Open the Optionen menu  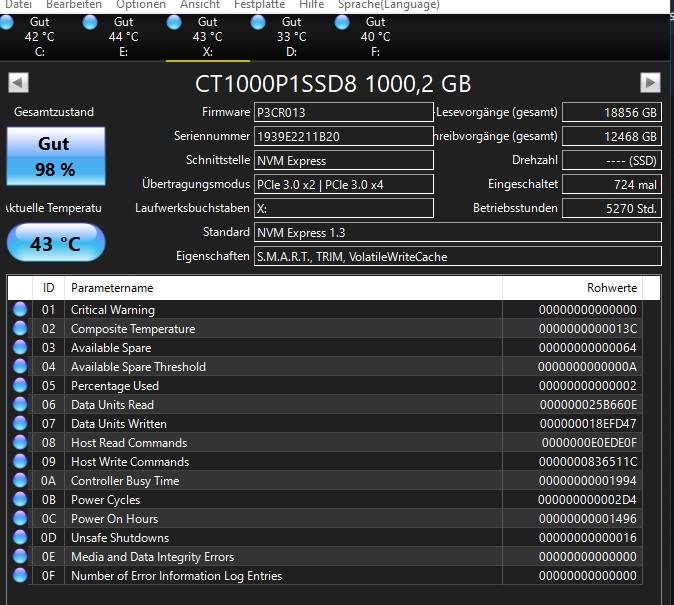pos(141,5)
